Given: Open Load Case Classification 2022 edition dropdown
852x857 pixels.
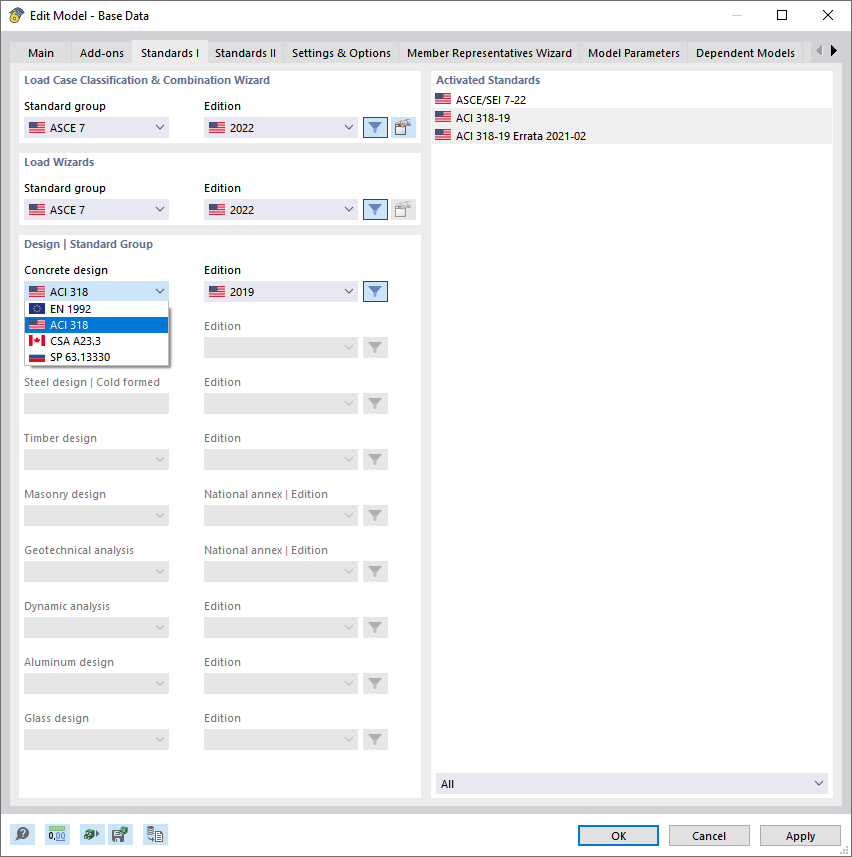Looking at the screenshot, I should pos(281,127).
